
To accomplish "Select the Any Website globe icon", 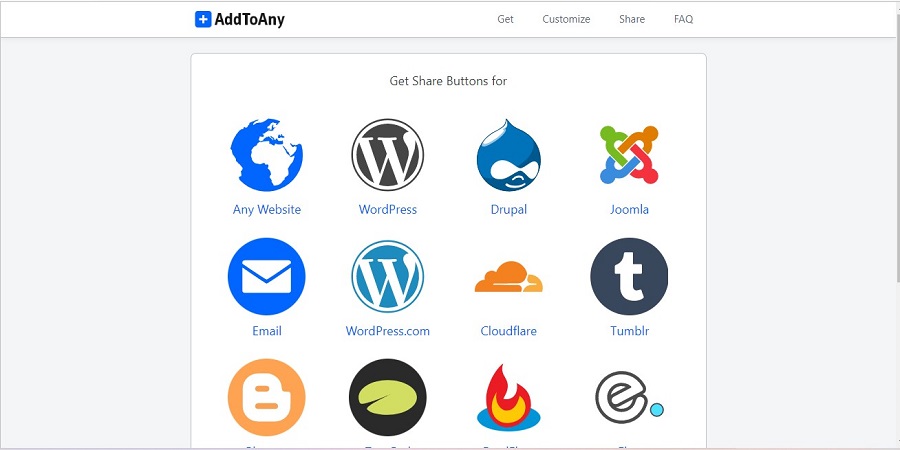I will (x=267, y=155).
